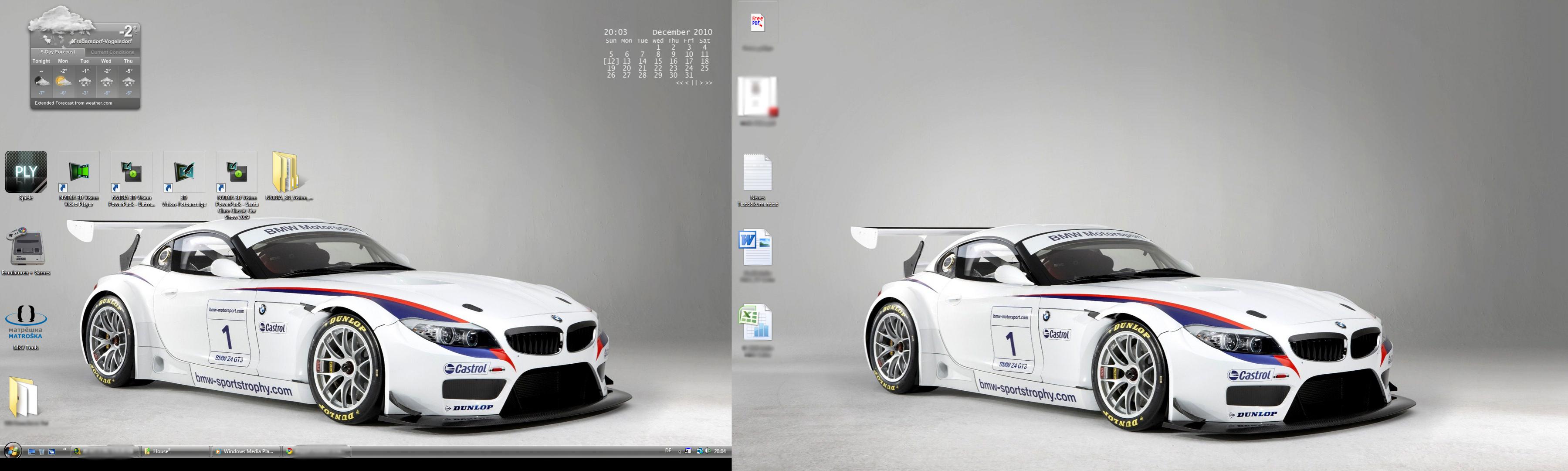Open the 3D Vision-Fotoanzeige shortcut

click(x=184, y=172)
